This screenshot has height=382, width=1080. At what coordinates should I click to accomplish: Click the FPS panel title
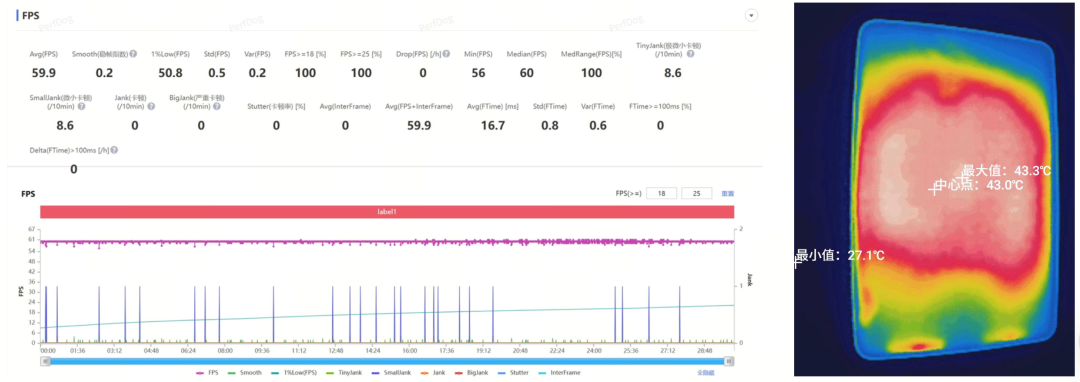[30, 16]
